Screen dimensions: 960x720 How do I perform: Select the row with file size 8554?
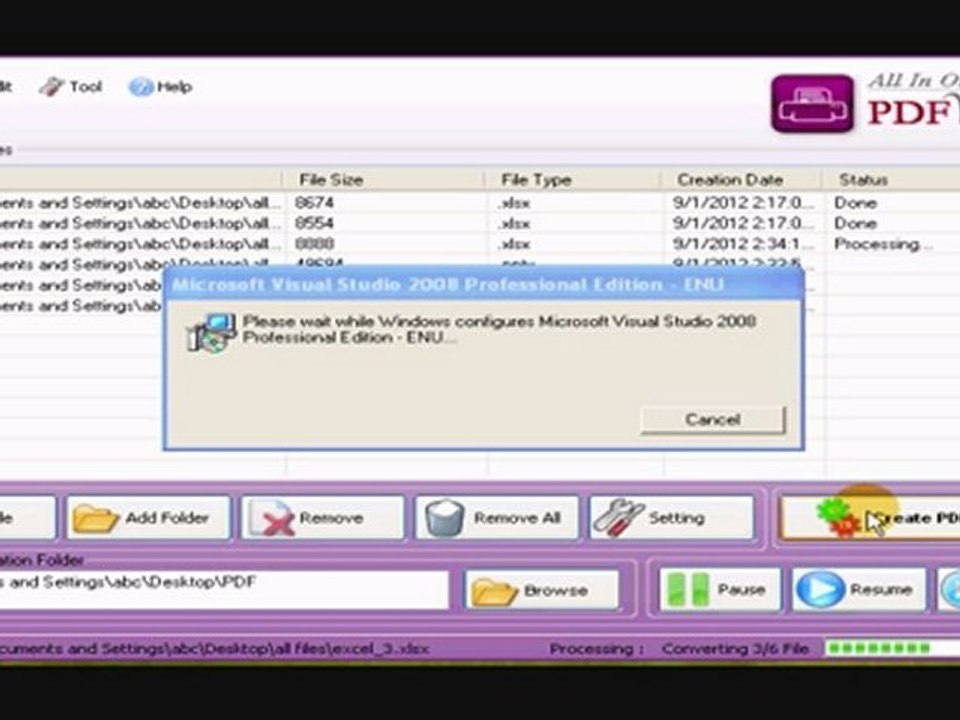click(480, 223)
